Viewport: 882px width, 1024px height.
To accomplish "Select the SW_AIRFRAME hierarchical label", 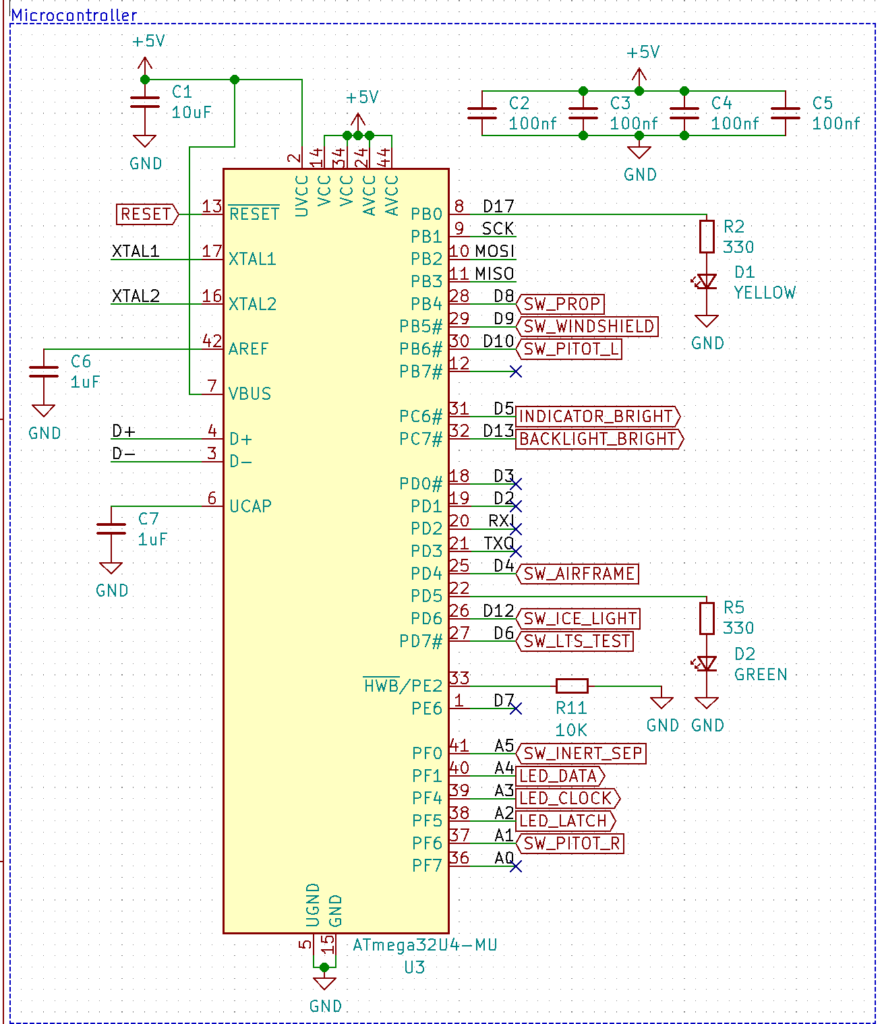I will click(x=580, y=574).
